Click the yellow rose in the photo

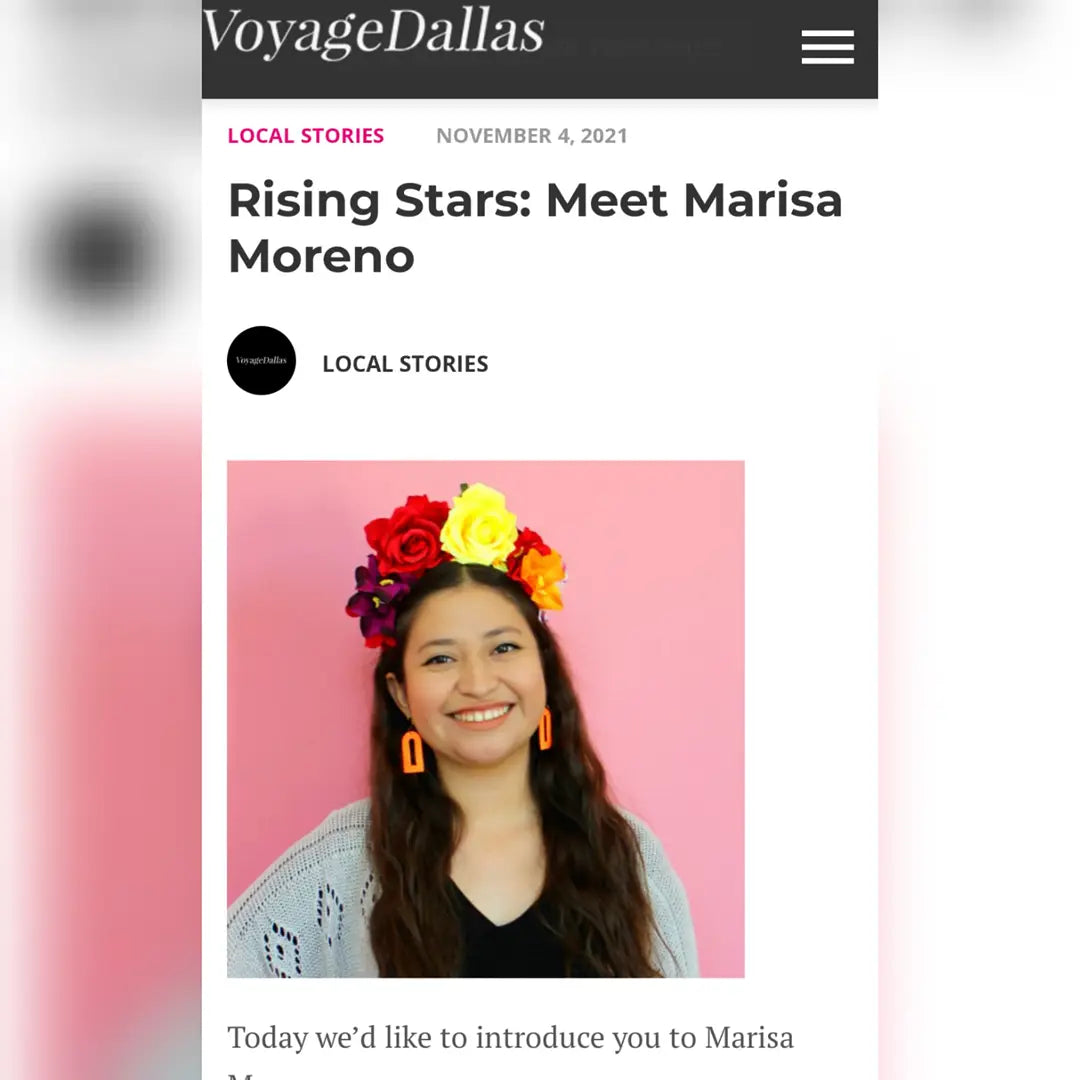[x=479, y=525]
